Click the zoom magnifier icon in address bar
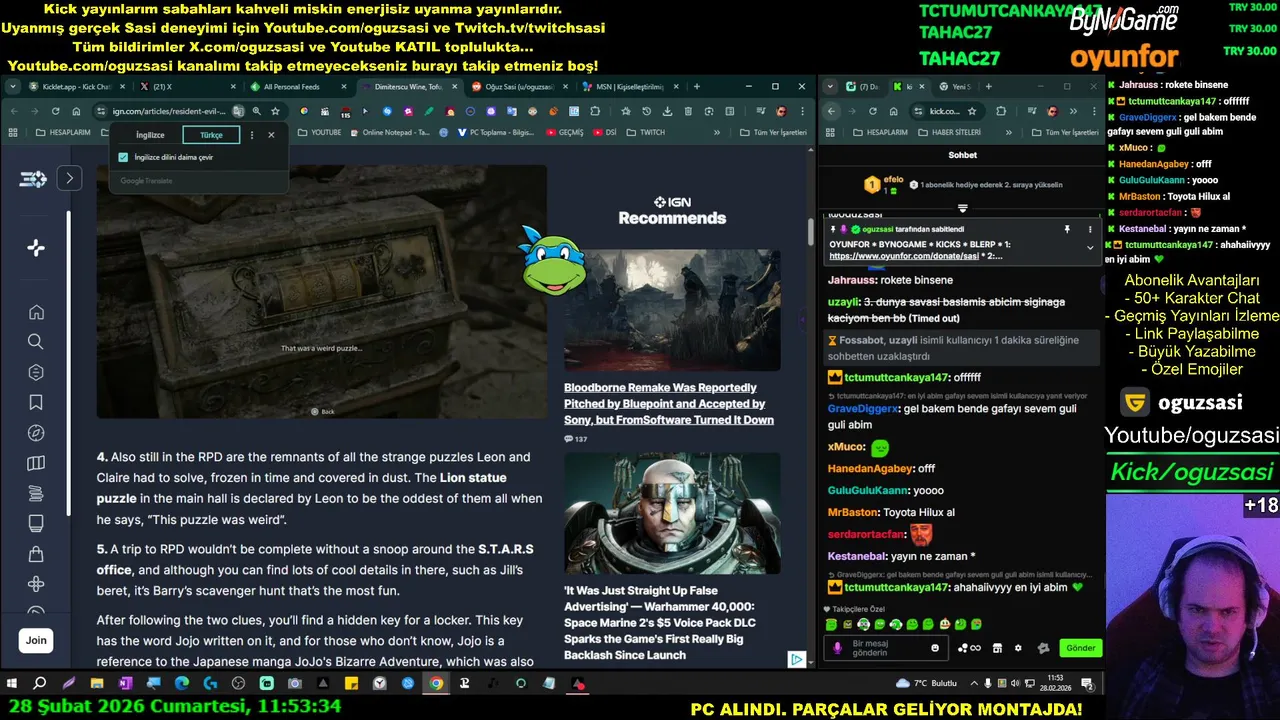The image size is (1280, 720). coord(256,111)
